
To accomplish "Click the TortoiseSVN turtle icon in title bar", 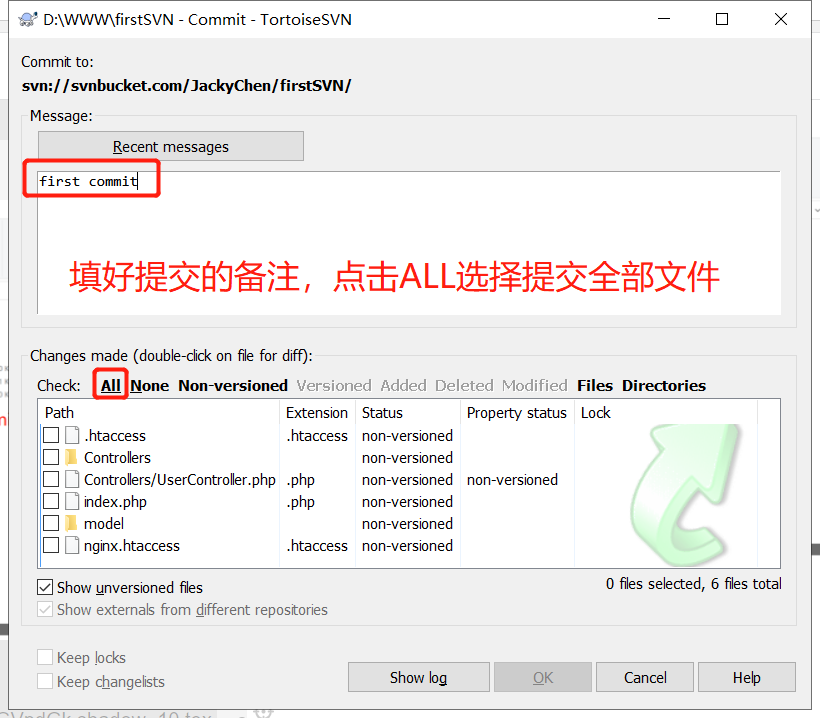I will click(28, 19).
